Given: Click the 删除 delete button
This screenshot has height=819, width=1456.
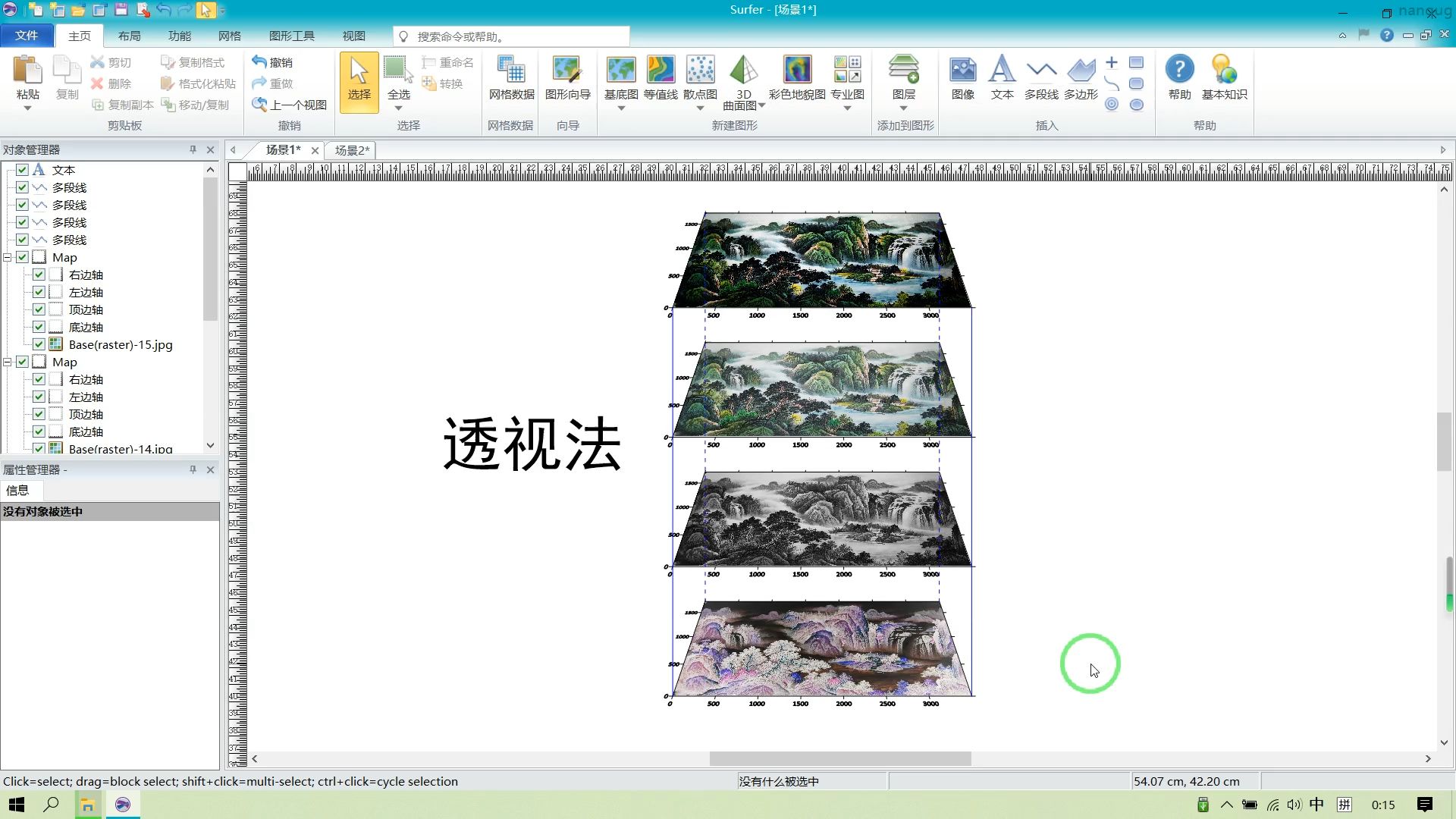Looking at the screenshot, I should click(111, 83).
